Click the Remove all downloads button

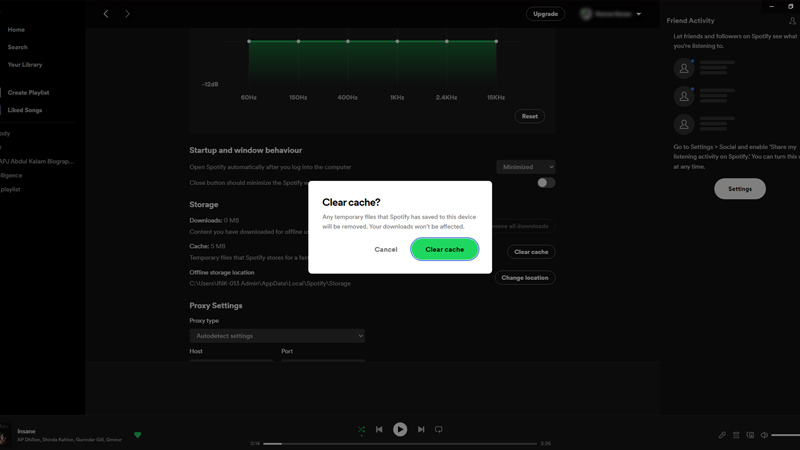(x=521, y=226)
